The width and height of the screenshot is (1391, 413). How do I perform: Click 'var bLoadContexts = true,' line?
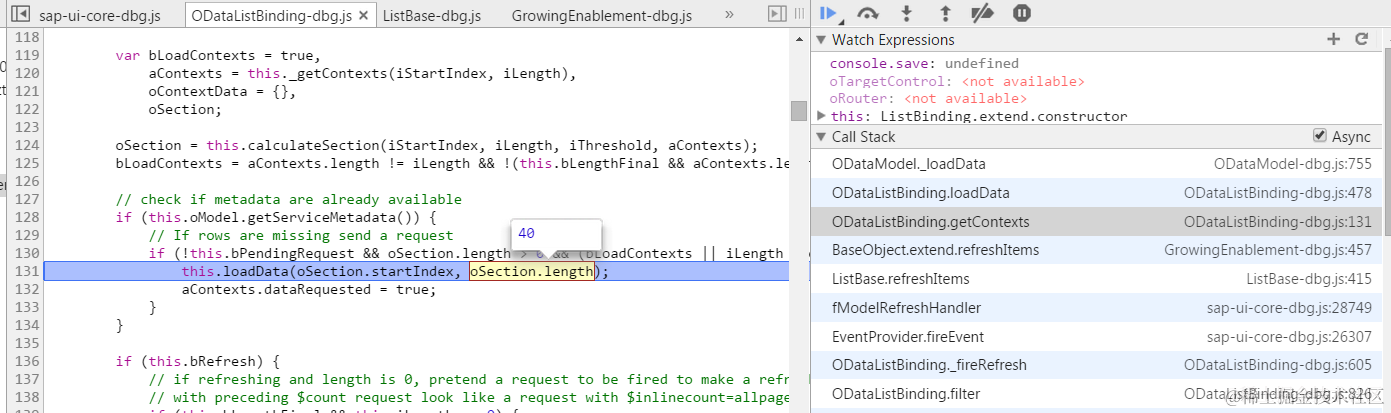(x=217, y=55)
